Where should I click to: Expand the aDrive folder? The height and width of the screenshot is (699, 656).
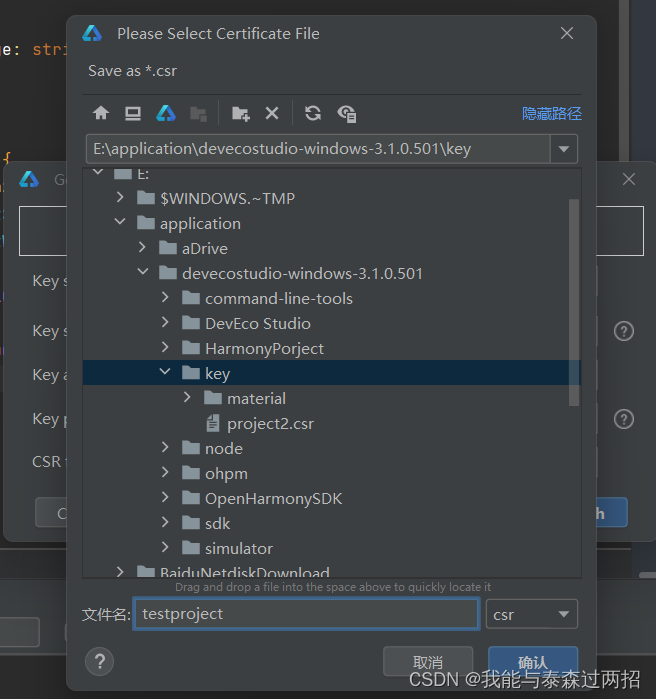pos(142,247)
